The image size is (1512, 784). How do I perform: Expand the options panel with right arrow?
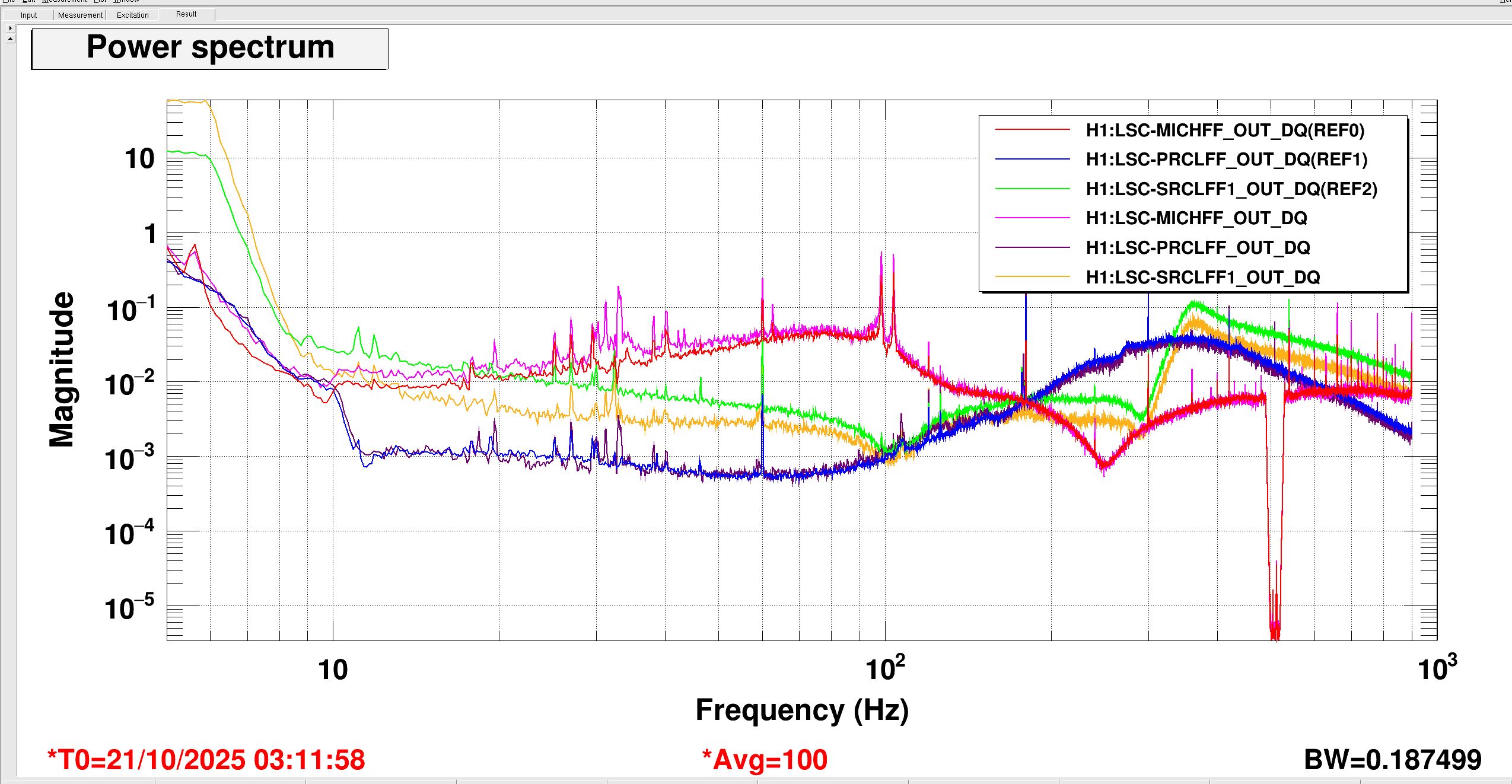(10, 28)
